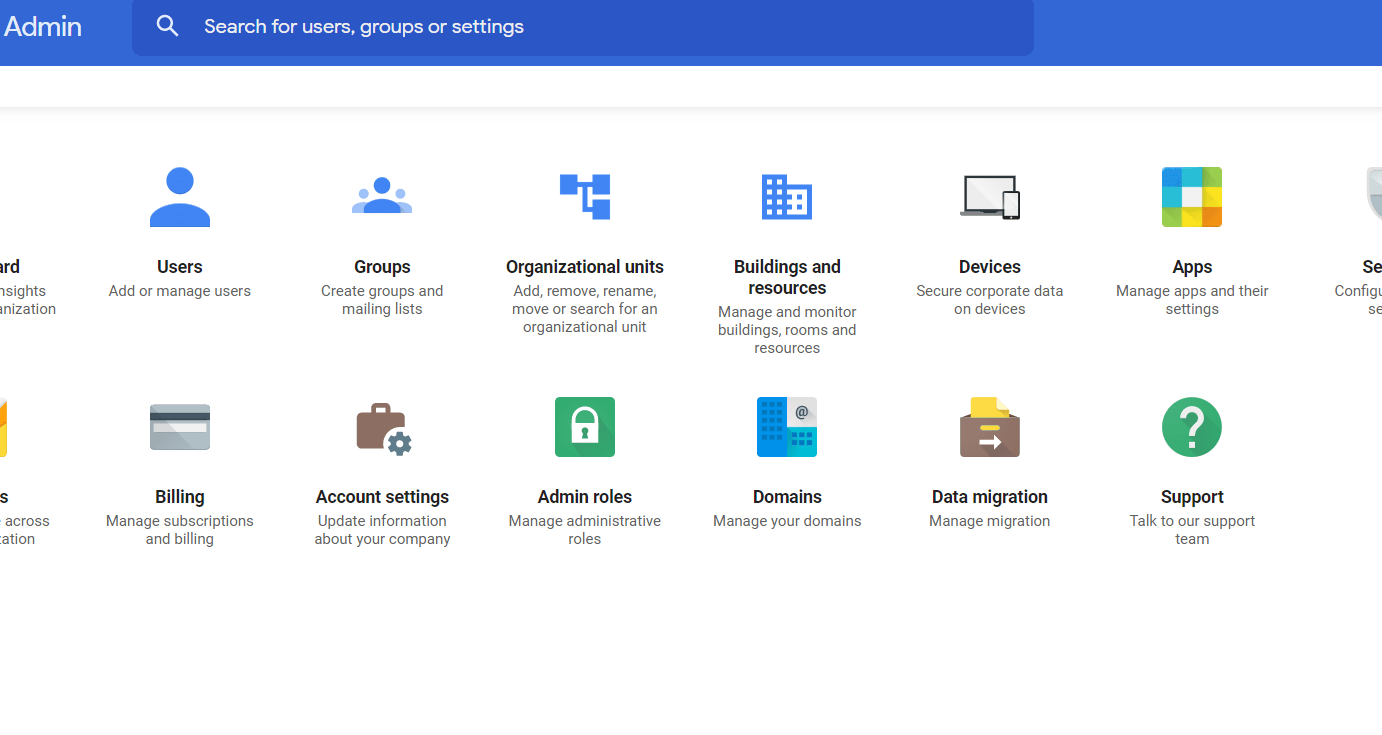Image resolution: width=1382 pixels, height=735 pixels.
Task: Select the Account settings heading
Action: coord(382,497)
